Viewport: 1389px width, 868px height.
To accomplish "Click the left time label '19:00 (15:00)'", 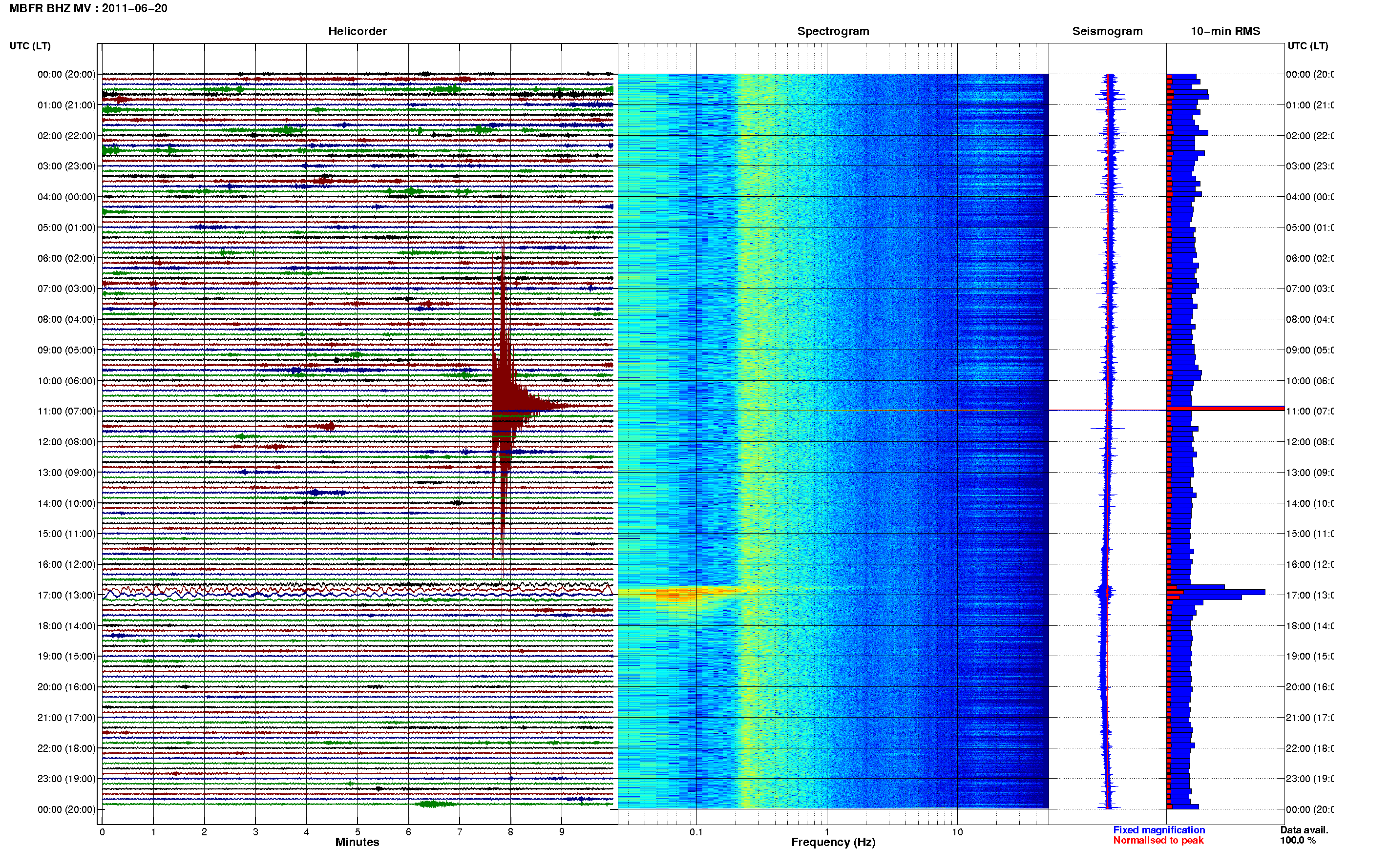I will pyautogui.click(x=66, y=656).
